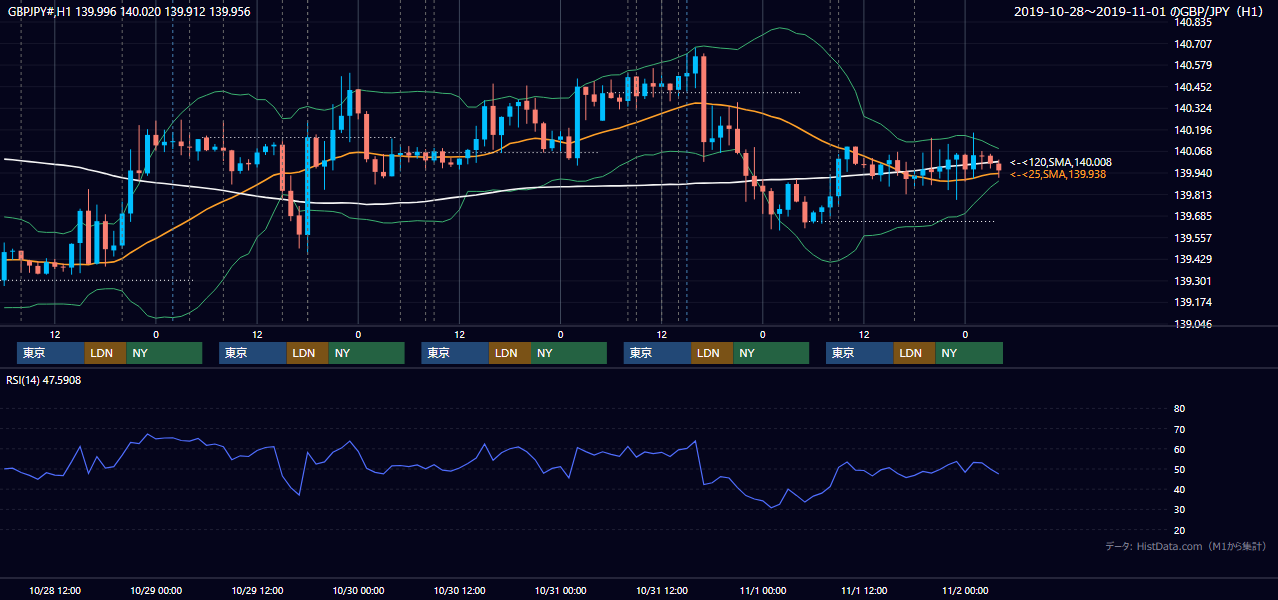Click price axis value 140.579

1194,65
